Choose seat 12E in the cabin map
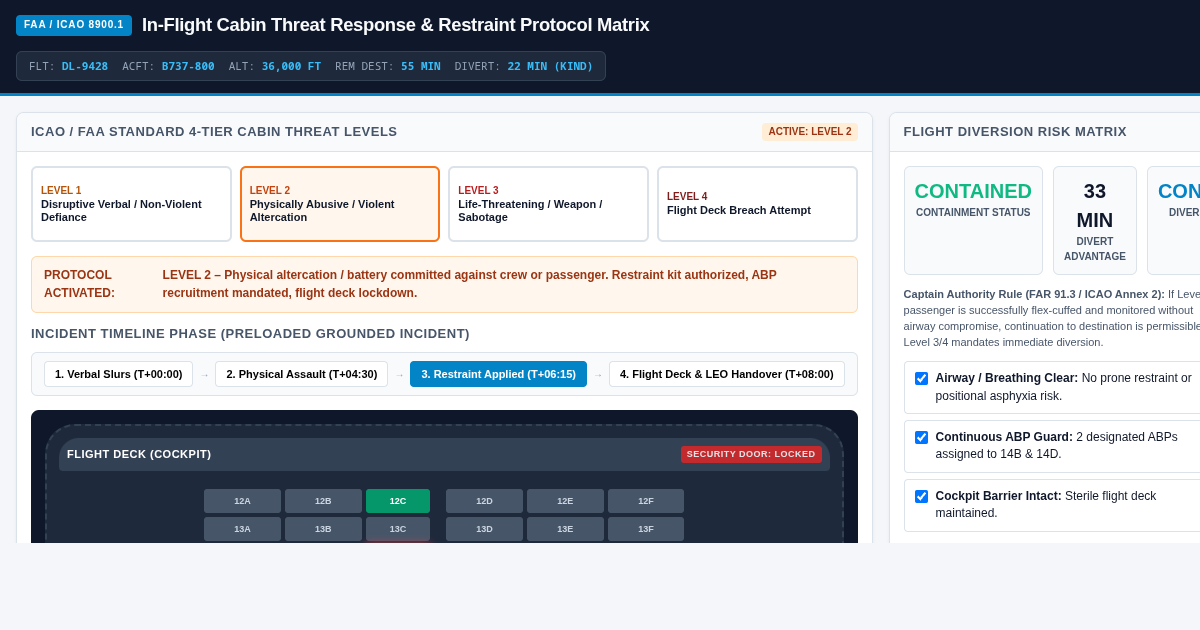The width and height of the screenshot is (1200, 630). click(565, 501)
